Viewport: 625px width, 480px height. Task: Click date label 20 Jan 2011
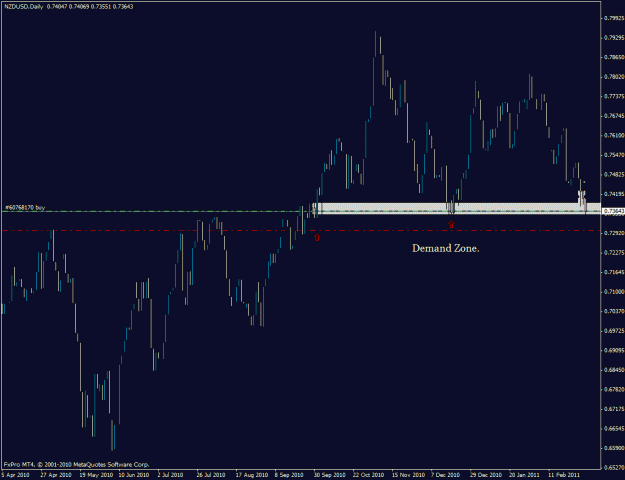click(524, 475)
